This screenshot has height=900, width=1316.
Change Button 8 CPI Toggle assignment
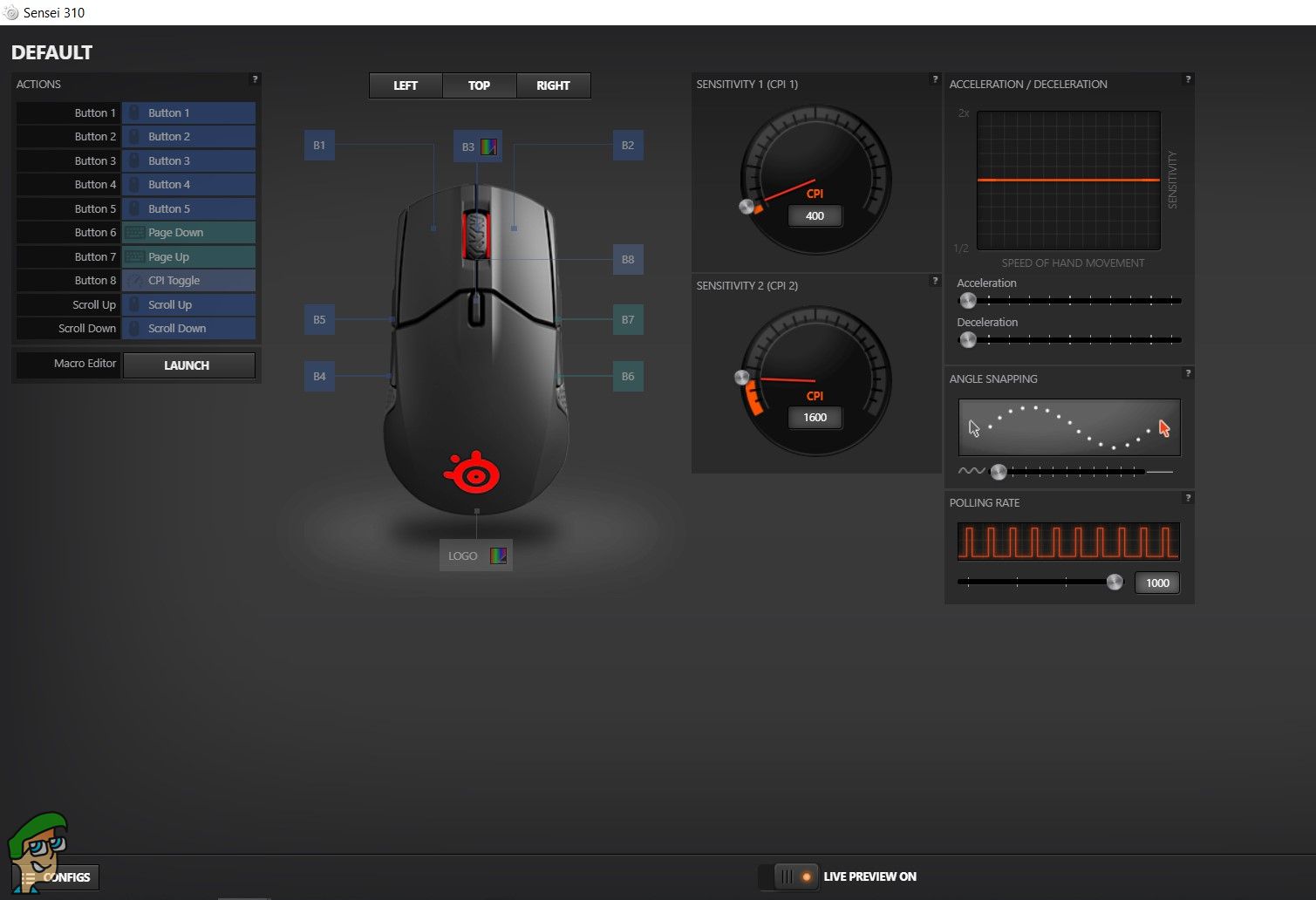coord(188,281)
